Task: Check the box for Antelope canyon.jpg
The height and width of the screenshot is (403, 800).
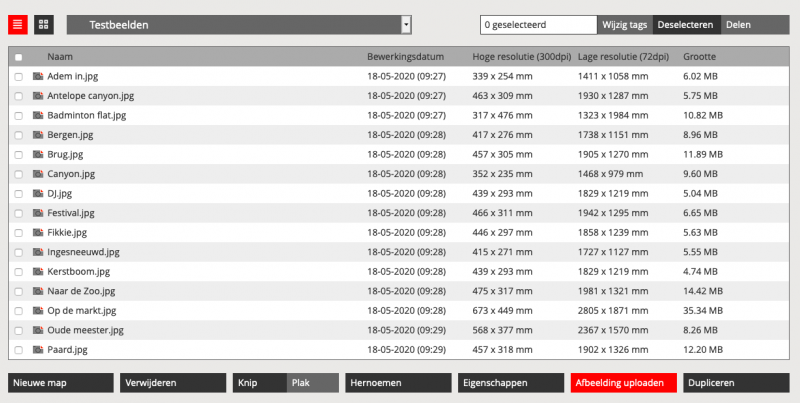Action: [x=19, y=96]
